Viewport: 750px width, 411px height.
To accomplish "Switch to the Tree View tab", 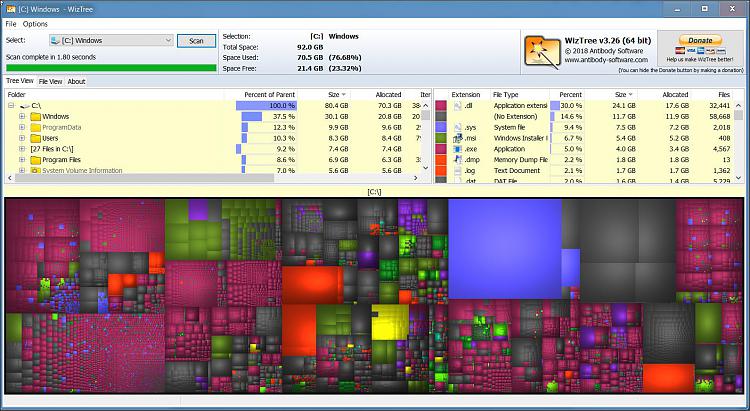I will [x=20, y=81].
